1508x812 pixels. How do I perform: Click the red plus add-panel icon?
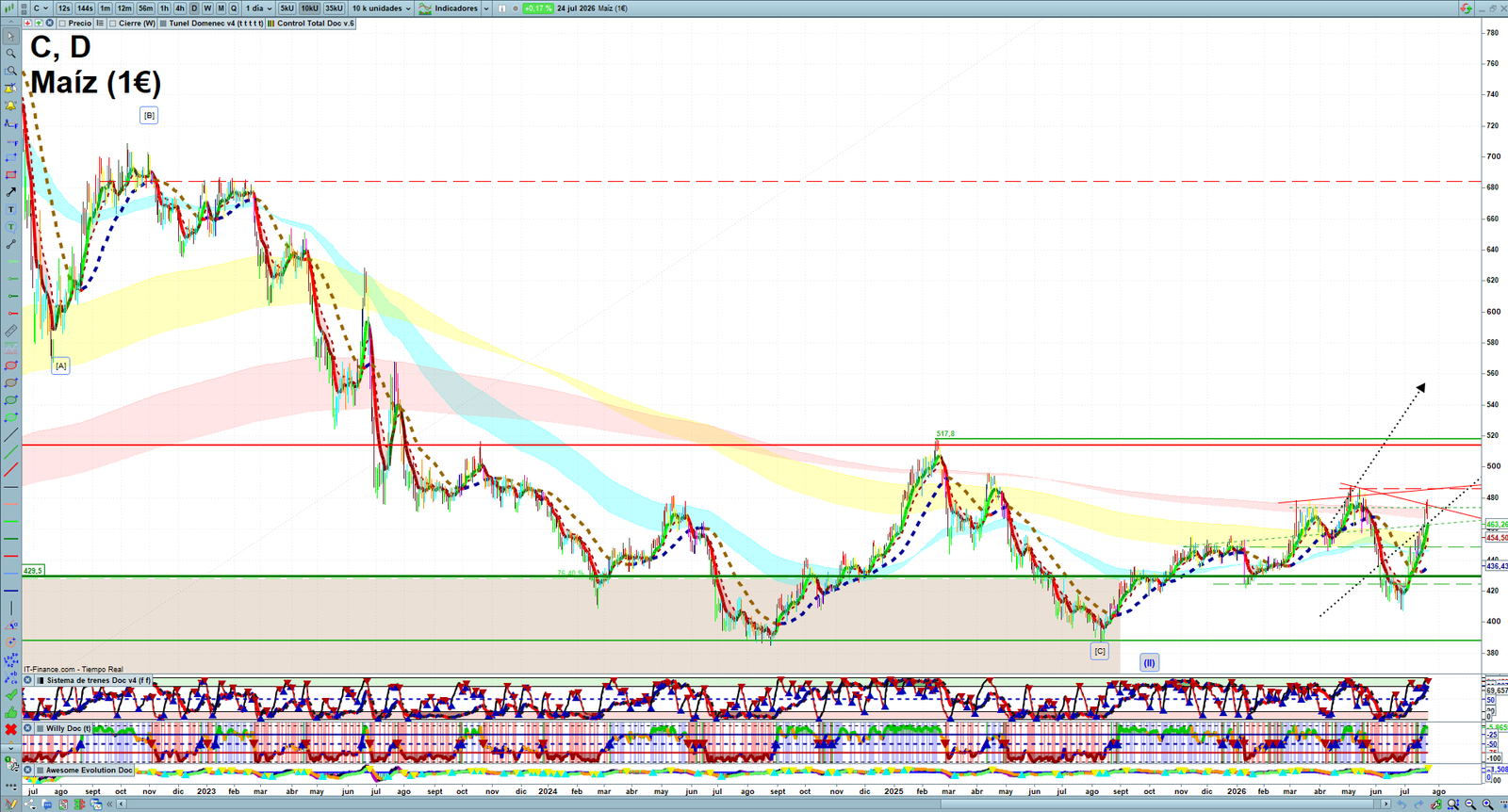(x=28, y=23)
